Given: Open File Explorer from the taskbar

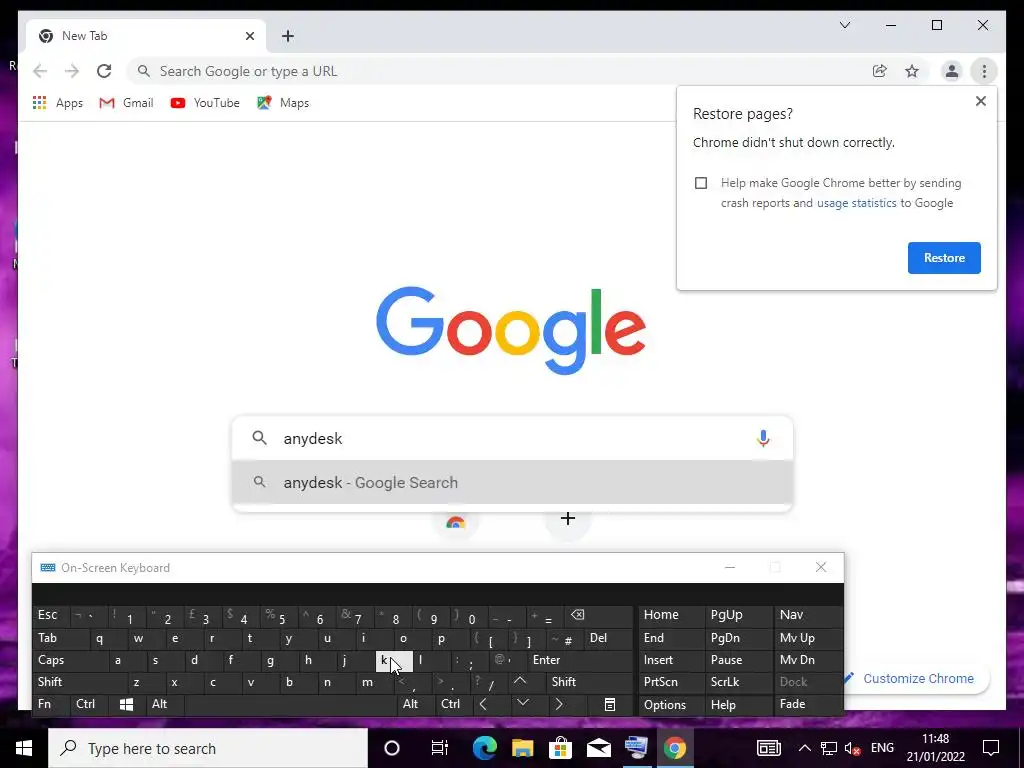Looking at the screenshot, I should pyautogui.click(x=522, y=748).
